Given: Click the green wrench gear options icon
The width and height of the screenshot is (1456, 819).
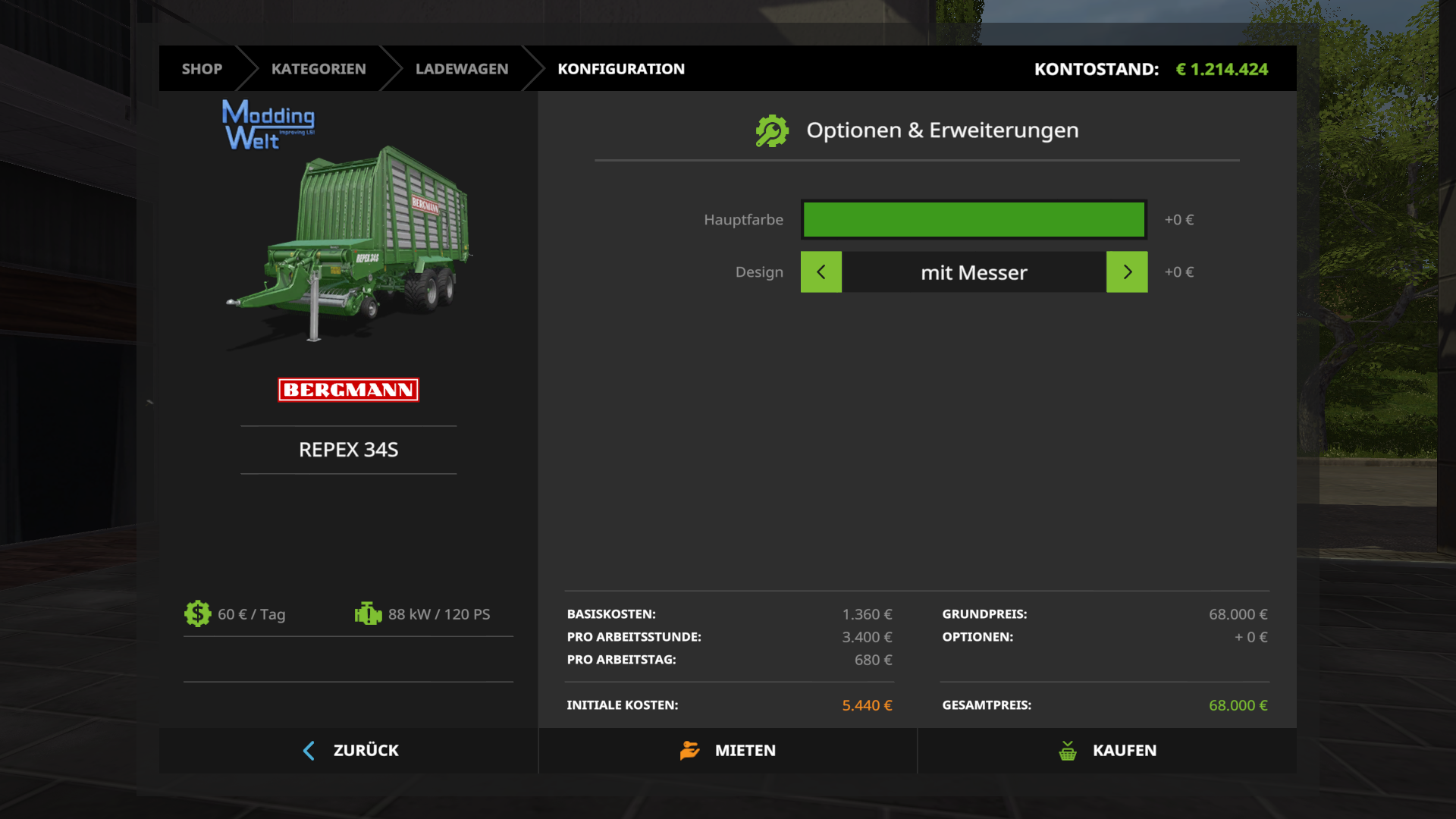Looking at the screenshot, I should tap(772, 130).
